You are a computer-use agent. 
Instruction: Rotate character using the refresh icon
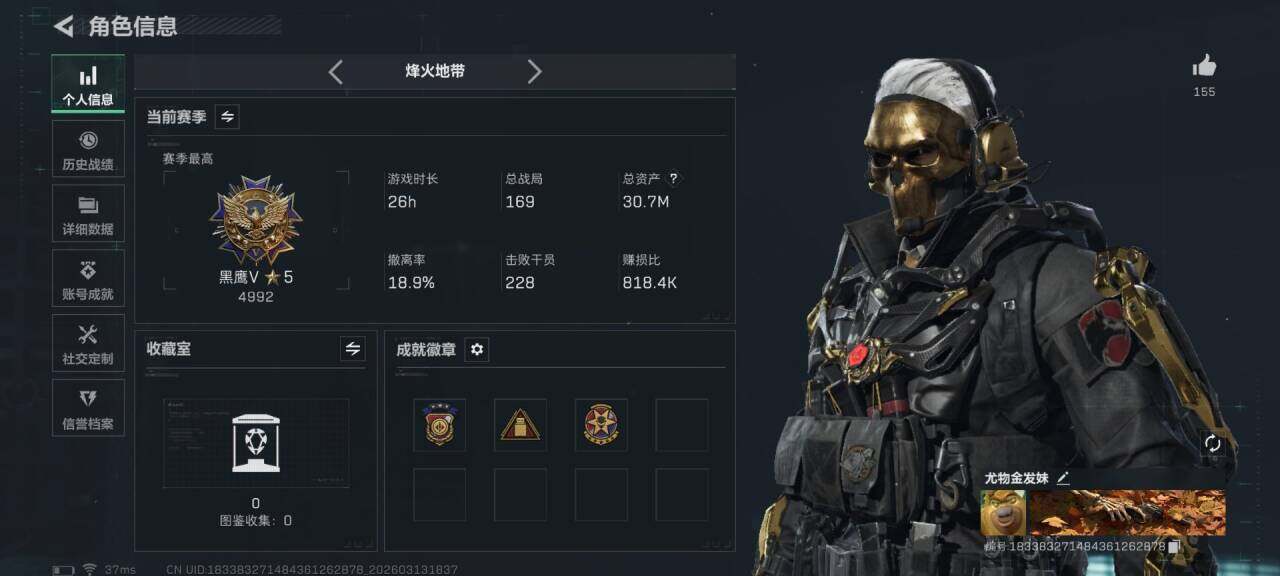(1213, 444)
